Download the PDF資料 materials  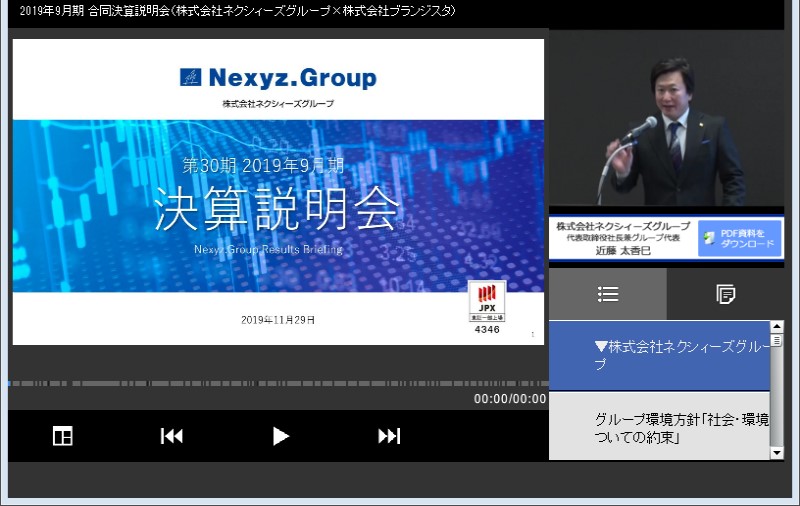[740, 238]
